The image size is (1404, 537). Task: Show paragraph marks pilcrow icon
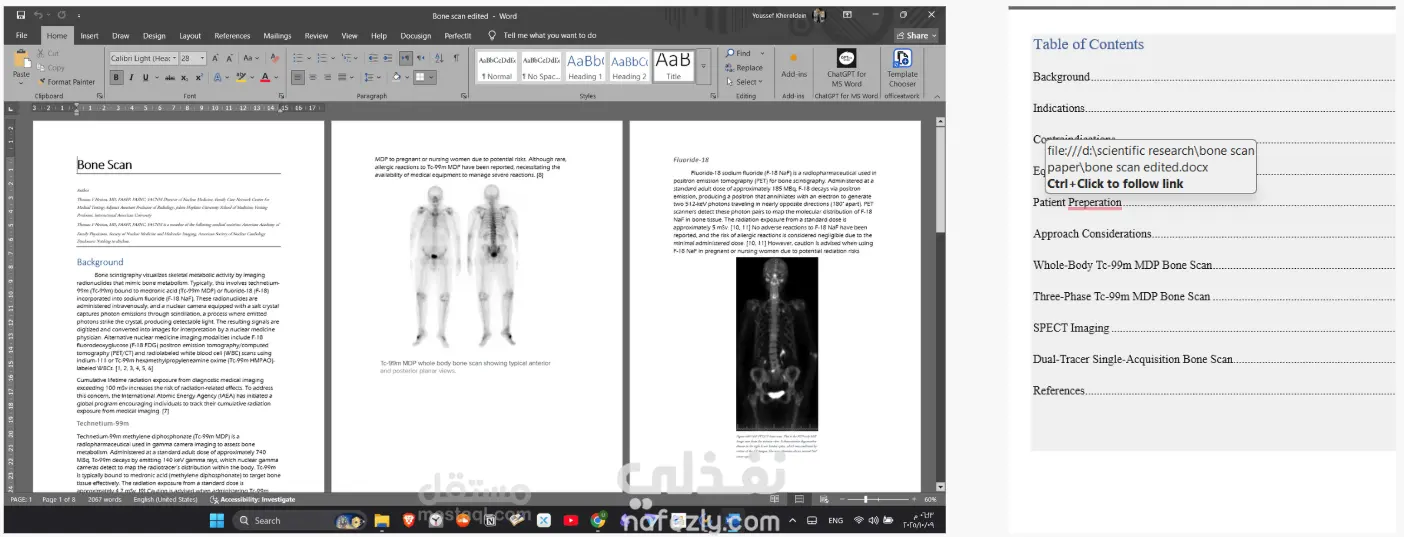(456, 58)
